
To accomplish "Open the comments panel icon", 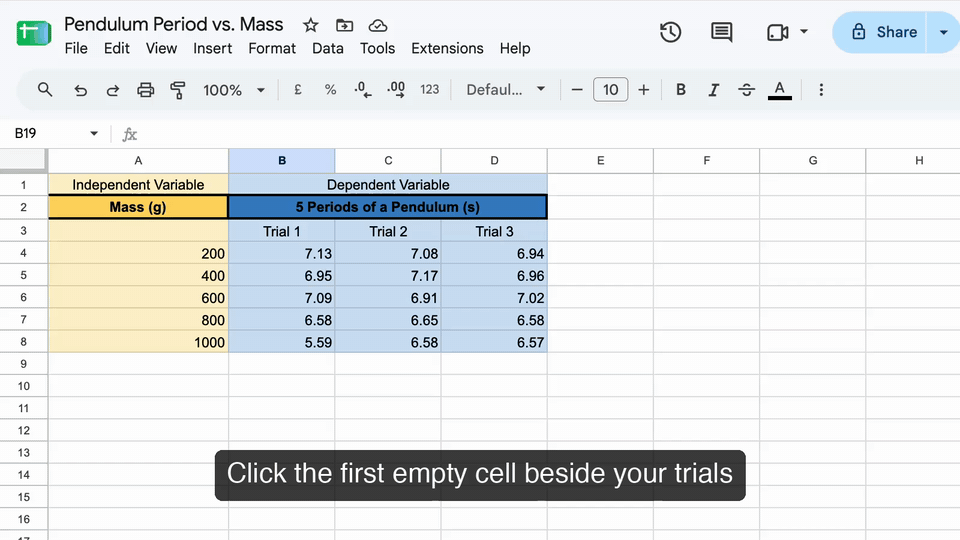I will click(x=721, y=32).
